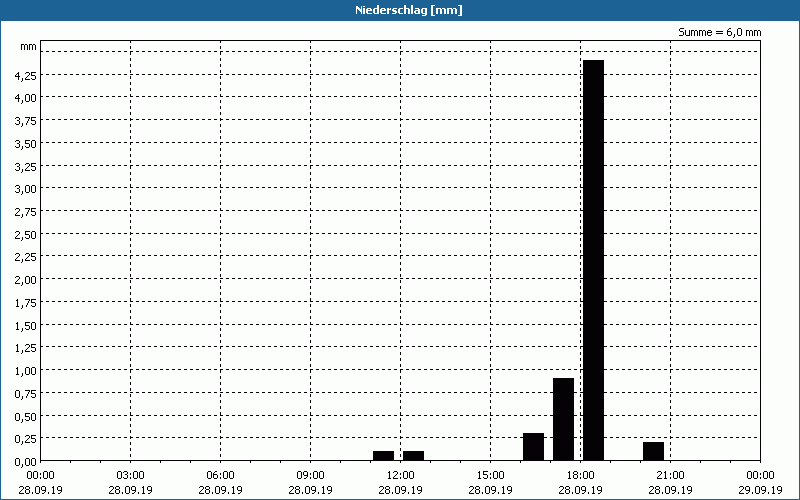Select the 09:00 time label

point(310,476)
